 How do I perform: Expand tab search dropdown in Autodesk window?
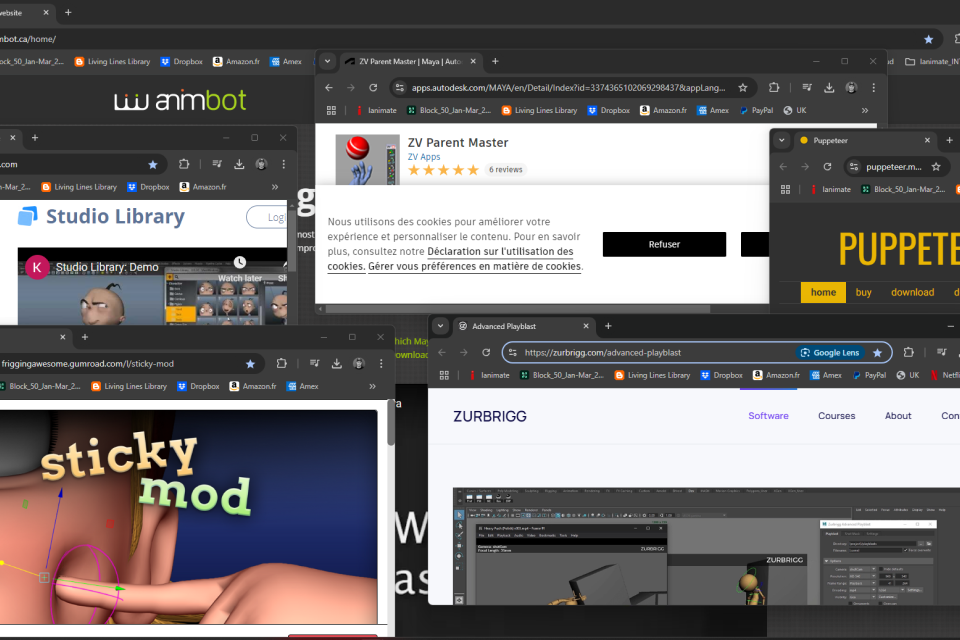pos(328,61)
